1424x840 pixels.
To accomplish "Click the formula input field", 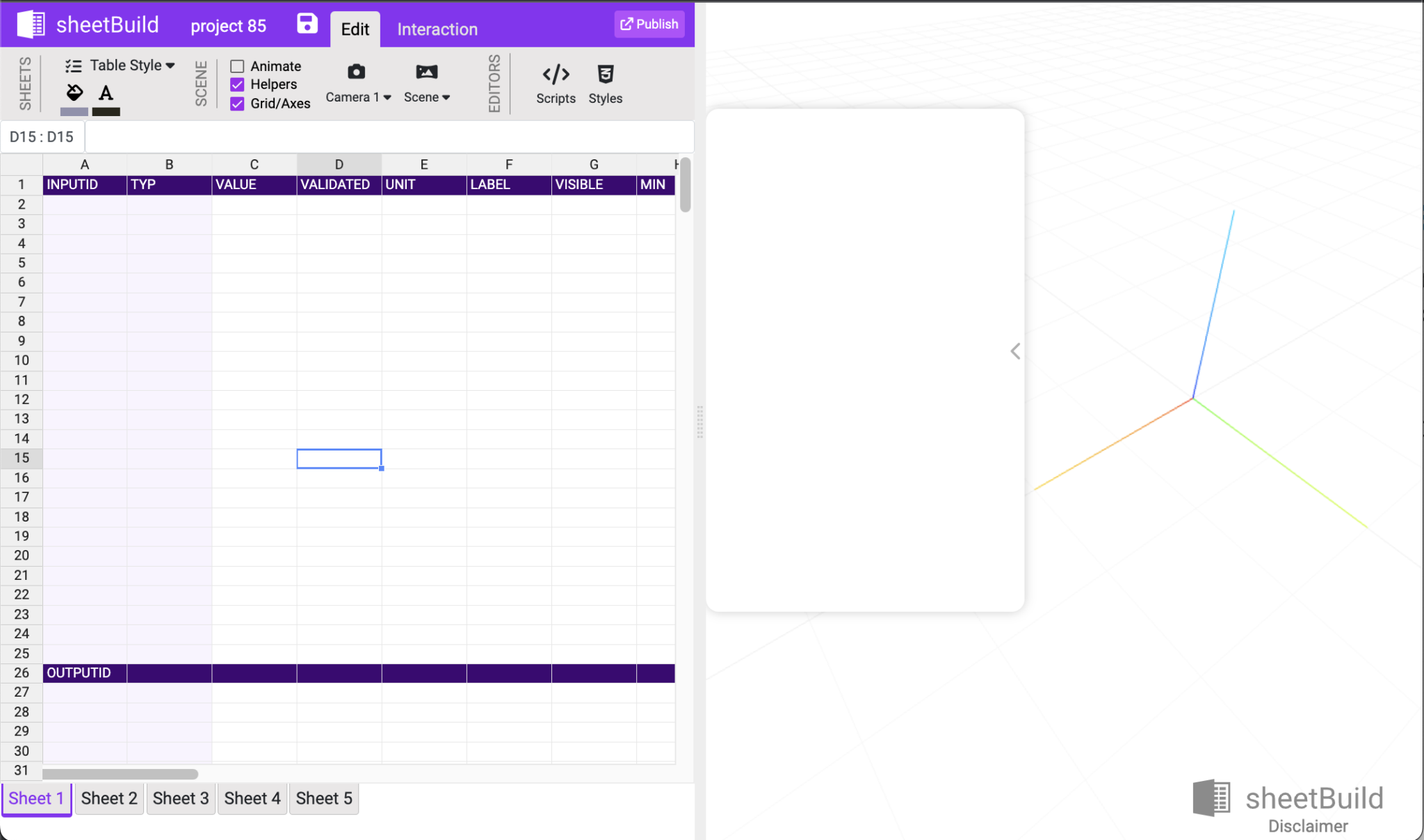I will 389,137.
